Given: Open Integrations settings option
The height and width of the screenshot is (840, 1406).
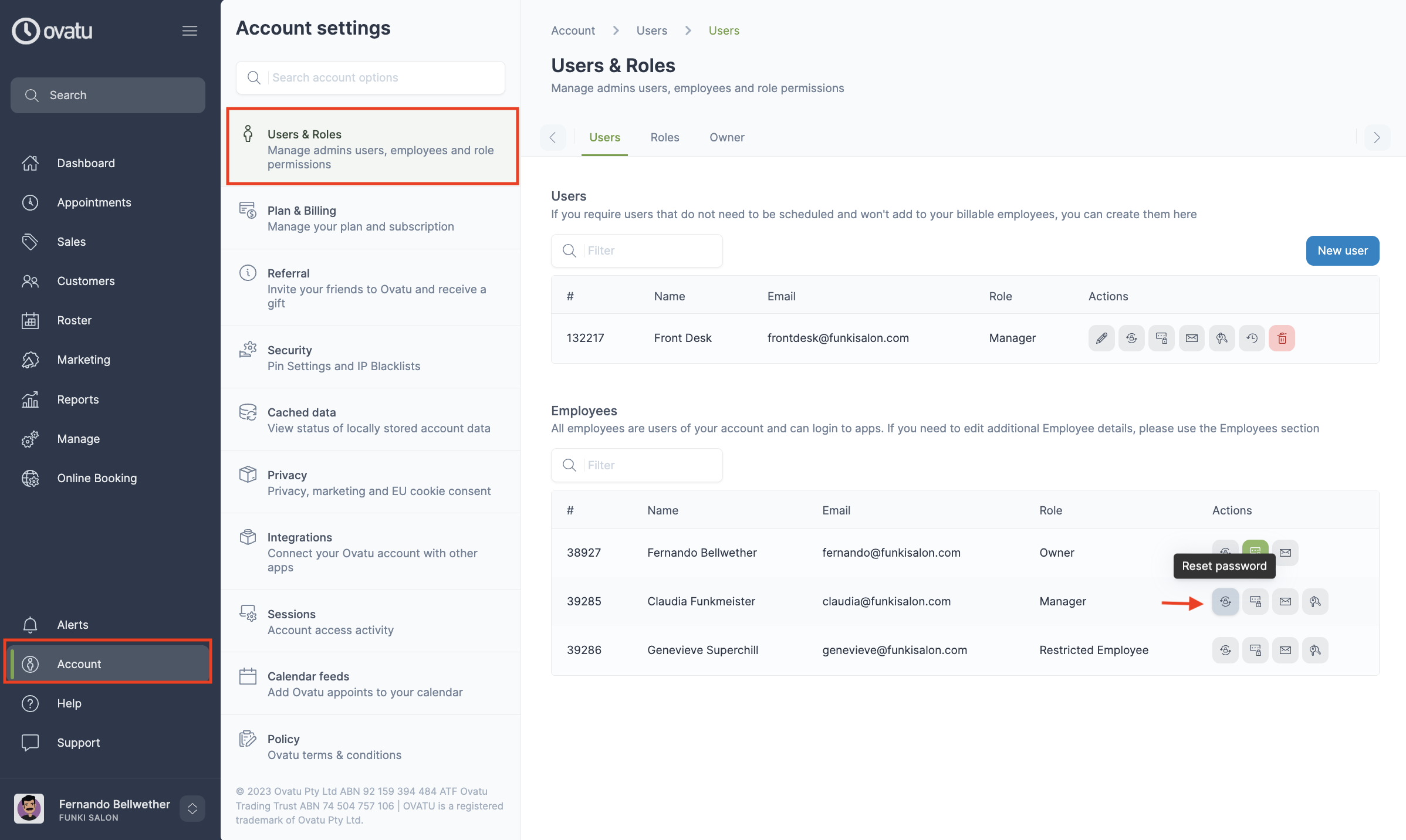Looking at the screenshot, I should point(370,551).
